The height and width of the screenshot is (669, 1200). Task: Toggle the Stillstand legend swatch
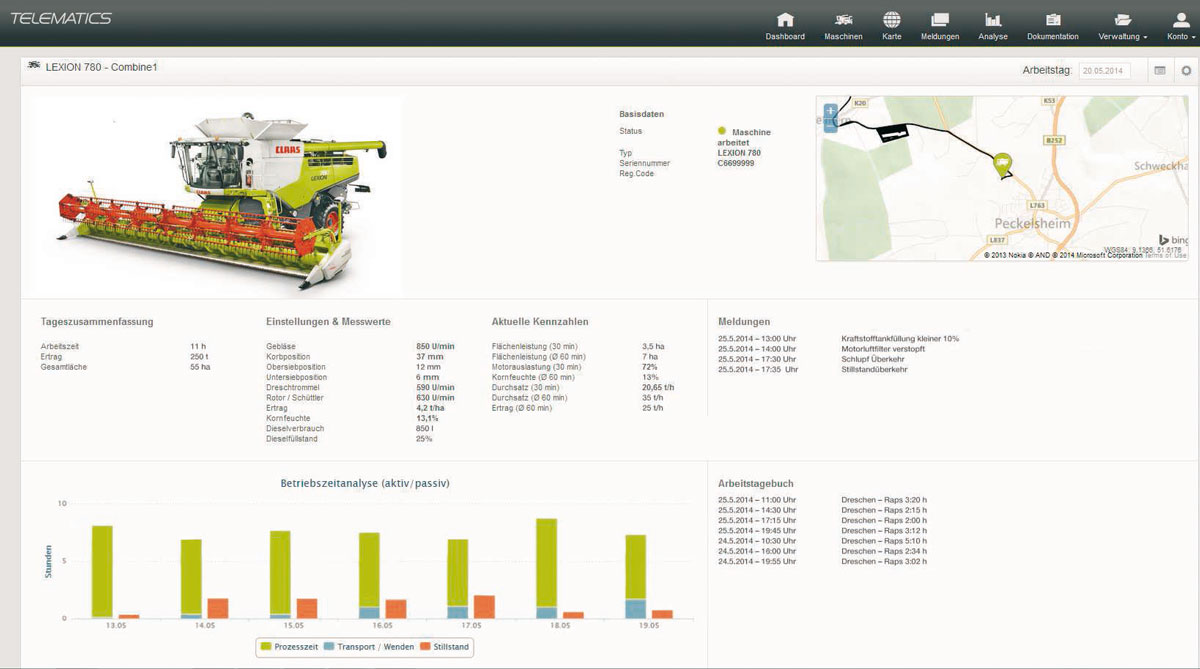click(427, 647)
